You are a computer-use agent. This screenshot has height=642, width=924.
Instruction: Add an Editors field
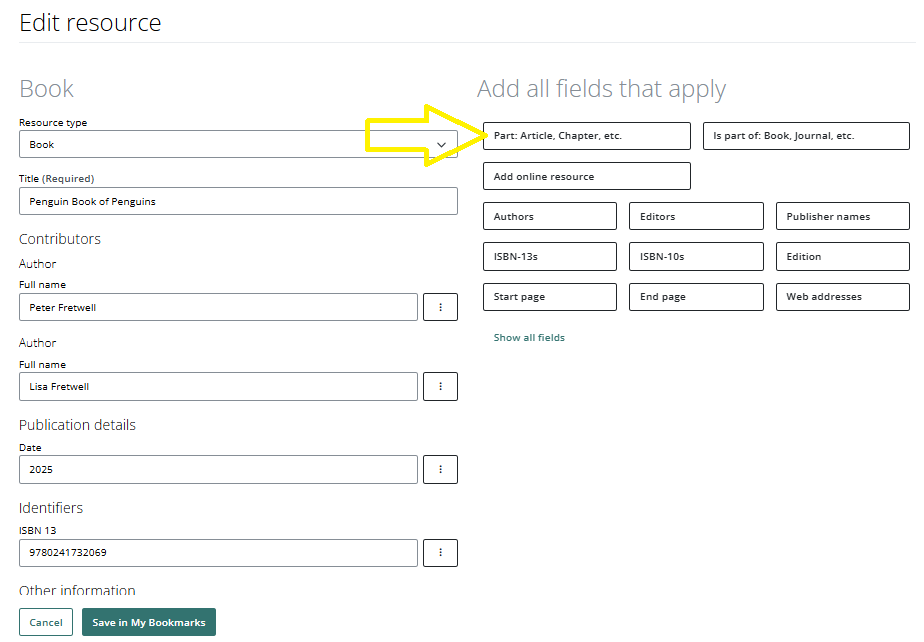pos(696,216)
